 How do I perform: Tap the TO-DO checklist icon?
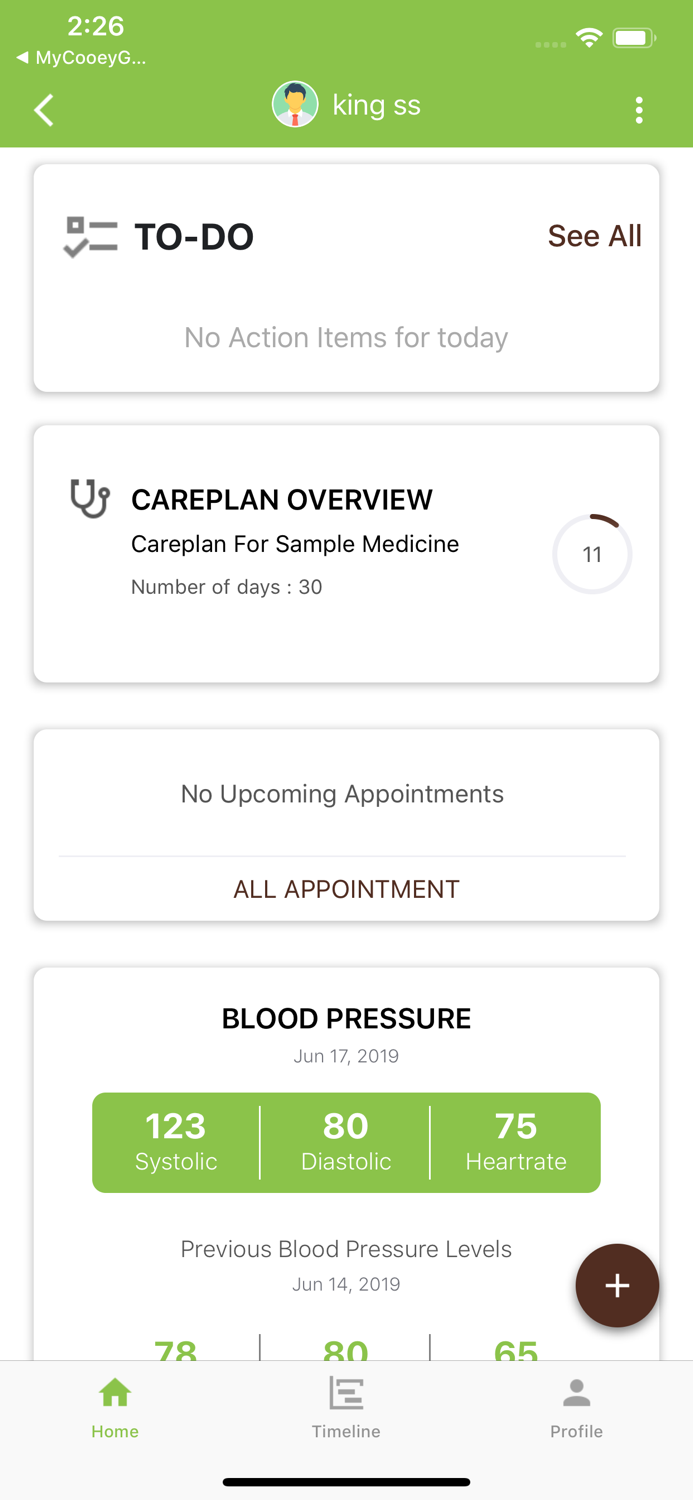pos(90,237)
